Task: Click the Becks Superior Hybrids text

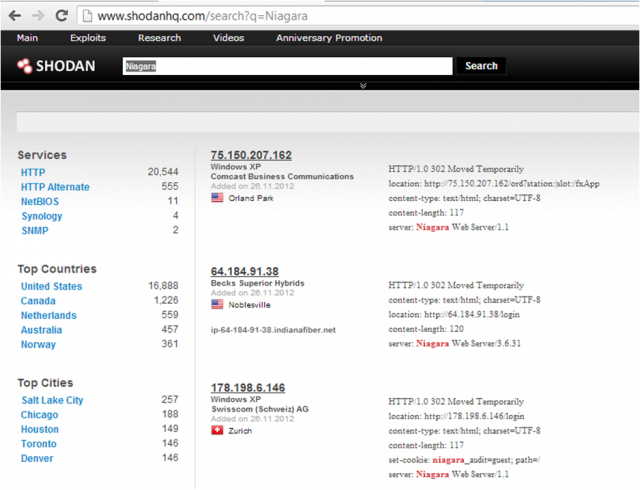Action: pos(258,283)
